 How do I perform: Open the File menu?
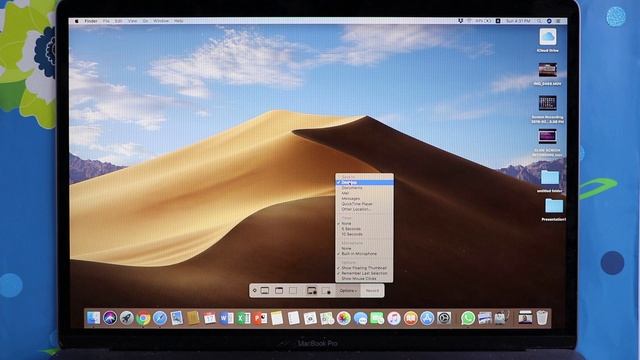point(106,21)
